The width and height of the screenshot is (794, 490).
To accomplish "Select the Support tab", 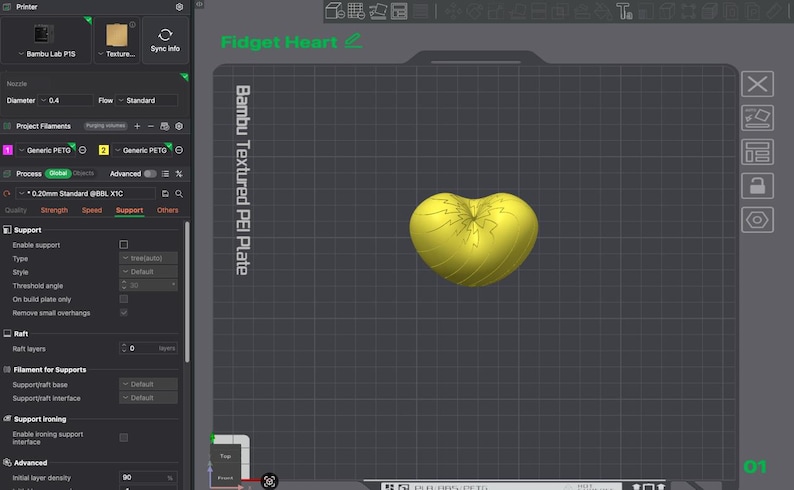I will tap(129, 210).
